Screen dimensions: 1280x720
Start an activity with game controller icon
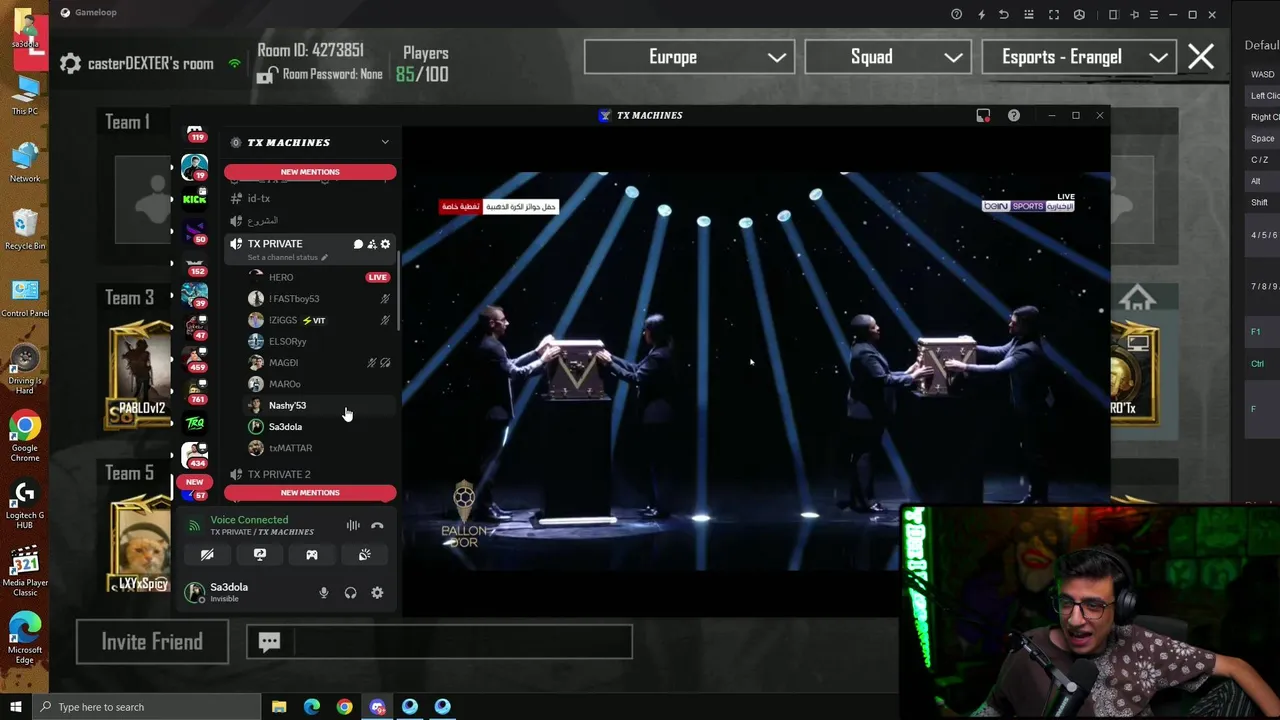coord(312,554)
